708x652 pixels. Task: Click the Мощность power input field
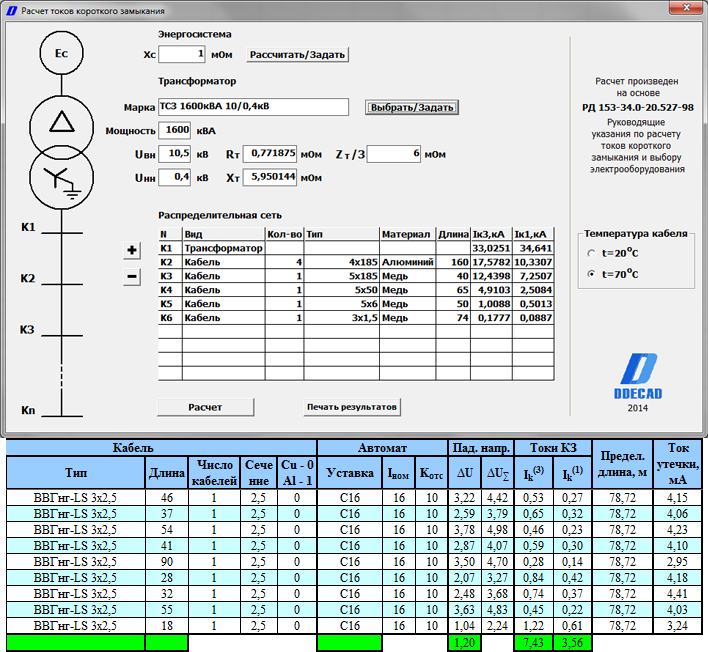point(176,130)
